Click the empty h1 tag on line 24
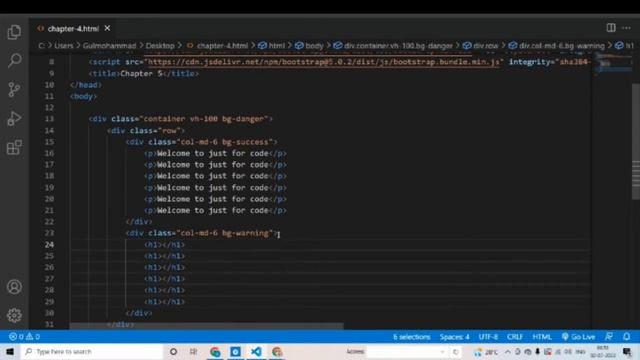 coord(164,244)
